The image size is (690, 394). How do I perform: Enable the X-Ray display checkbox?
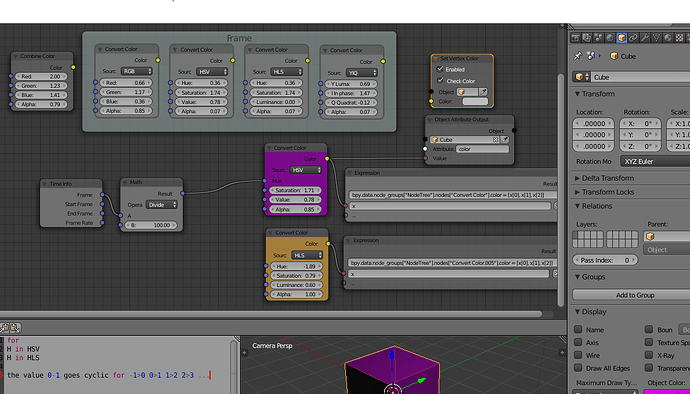pyautogui.click(x=649, y=355)
